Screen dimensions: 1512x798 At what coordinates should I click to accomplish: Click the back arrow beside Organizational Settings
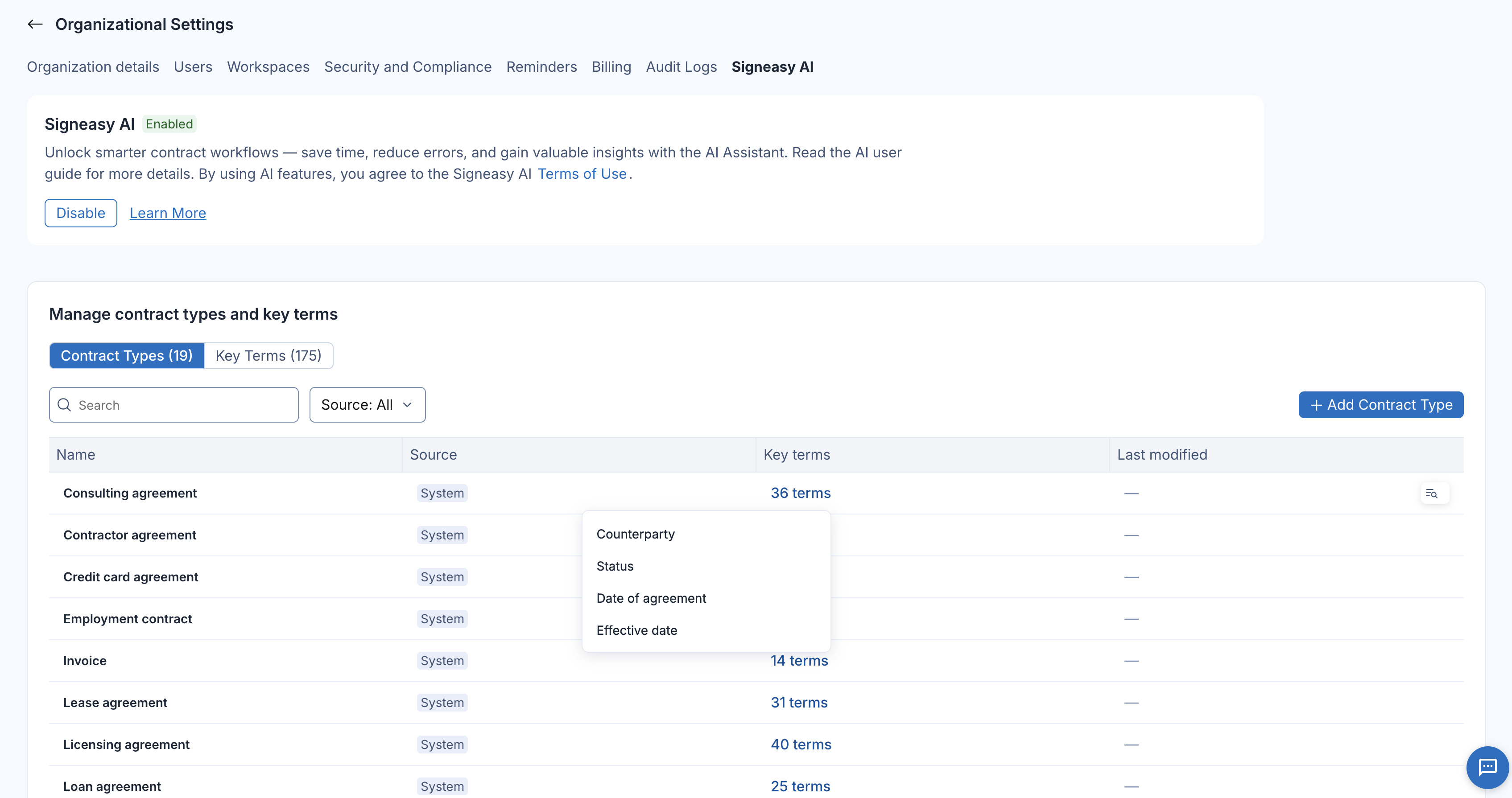(x=35, y=24)
